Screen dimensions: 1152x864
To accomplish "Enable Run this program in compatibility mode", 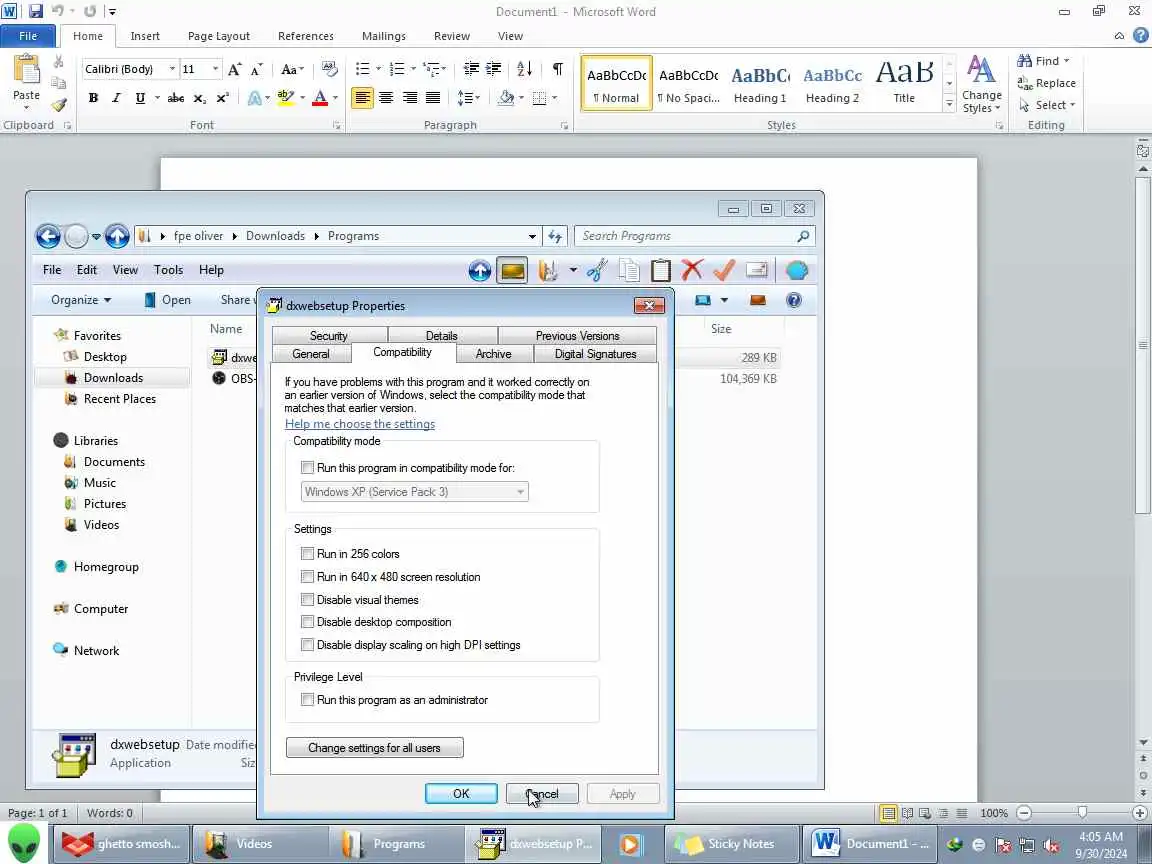I will [x=307, y=467].
